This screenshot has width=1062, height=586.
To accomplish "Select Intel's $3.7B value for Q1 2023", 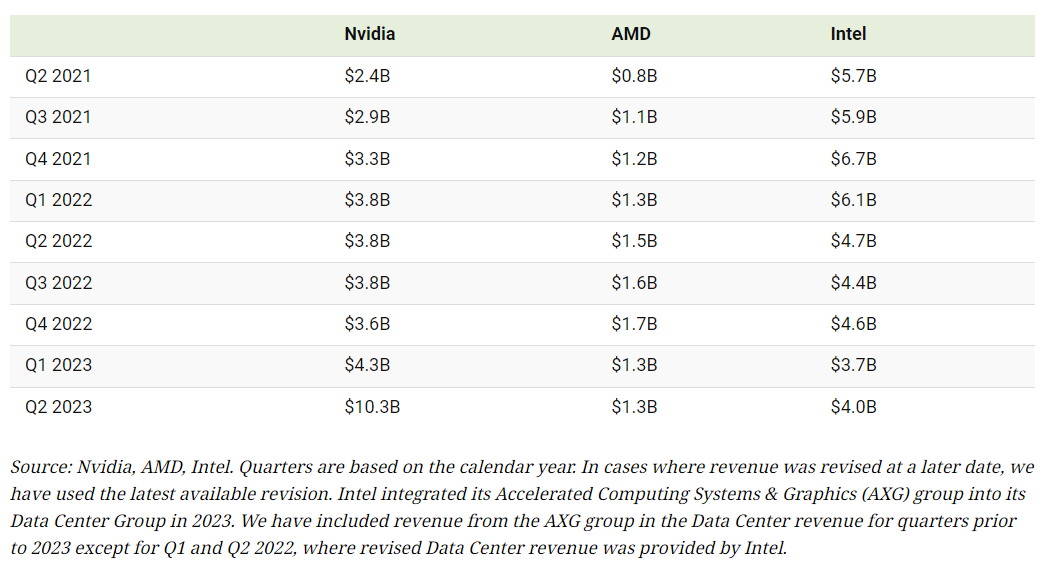I will point(853,365).
